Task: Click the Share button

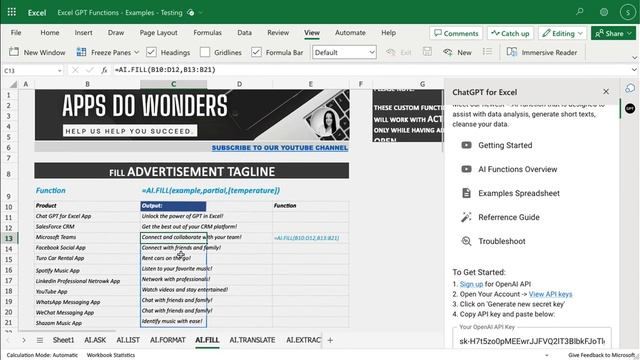Action: [613, 33]
